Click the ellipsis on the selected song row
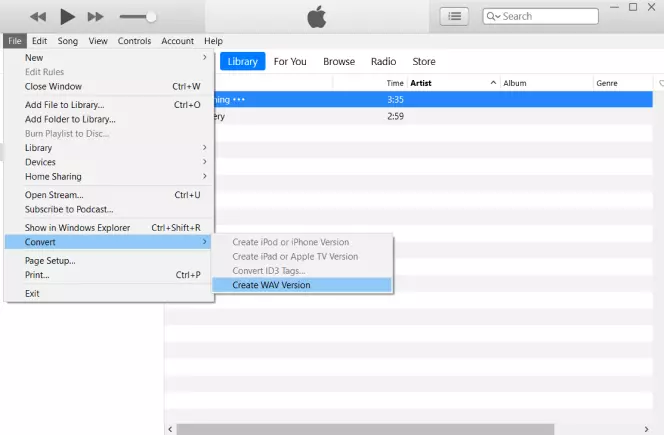 (239, 100)
